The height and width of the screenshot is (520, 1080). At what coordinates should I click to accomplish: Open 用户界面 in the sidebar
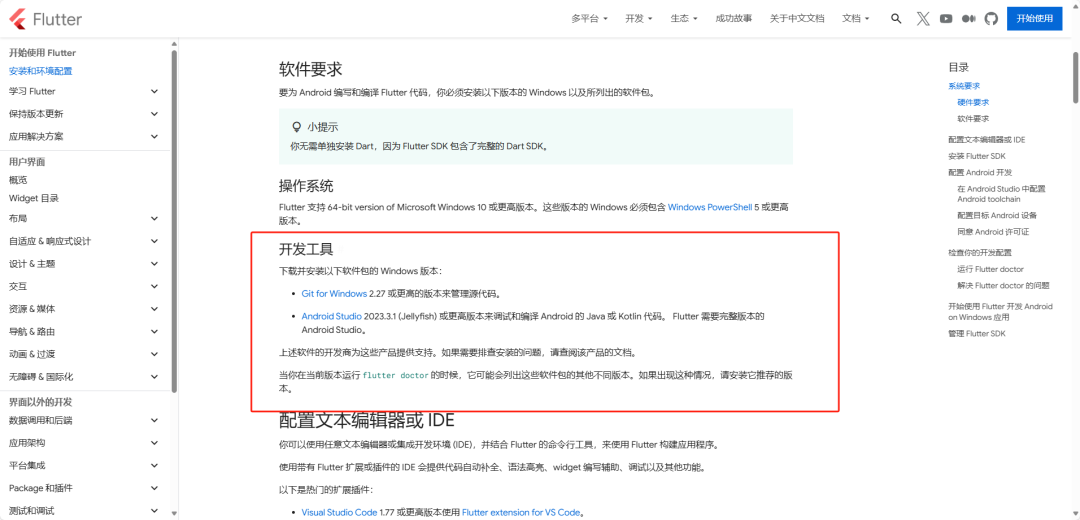[x=27, y=162]
